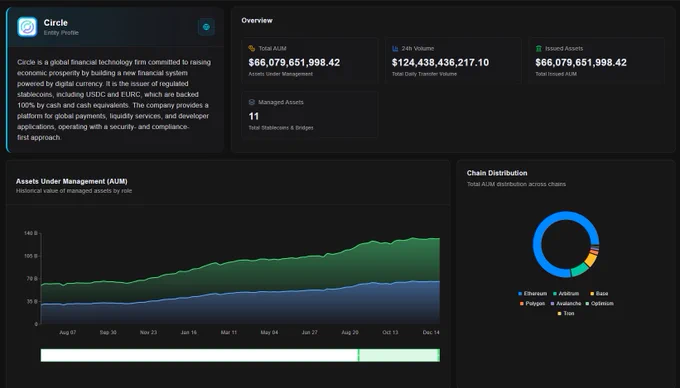Click the left handle of the range slider

coord(359,355)
